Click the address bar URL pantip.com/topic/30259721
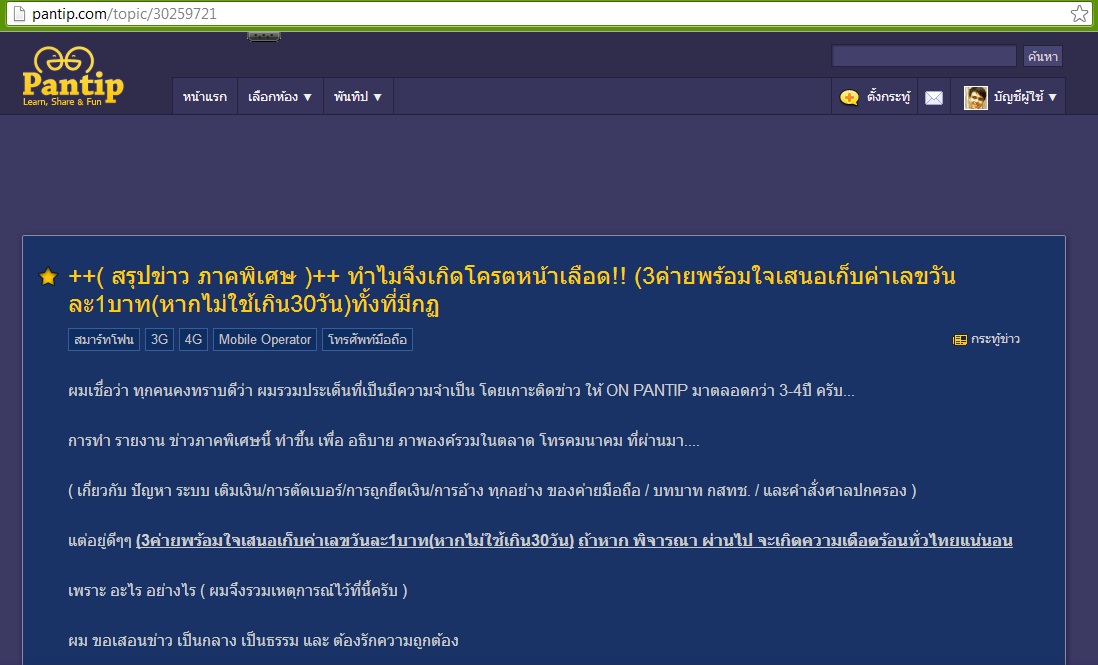Screen dimensions: 1098x665 (x=125, y=13)
